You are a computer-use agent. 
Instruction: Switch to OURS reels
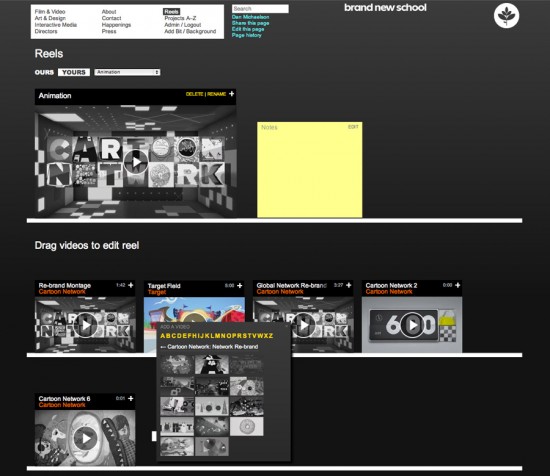(44, 72)
